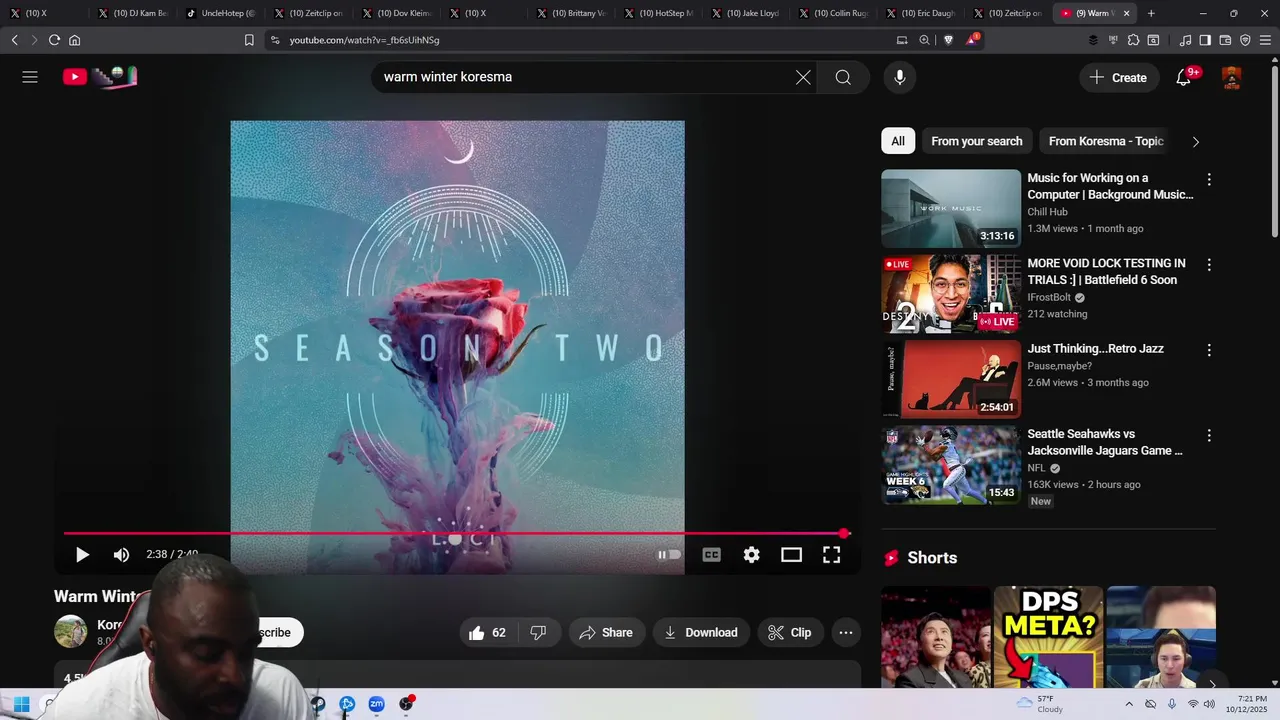
Task: Click the video progress bar scrubber
Action: (x=845, y=534)
